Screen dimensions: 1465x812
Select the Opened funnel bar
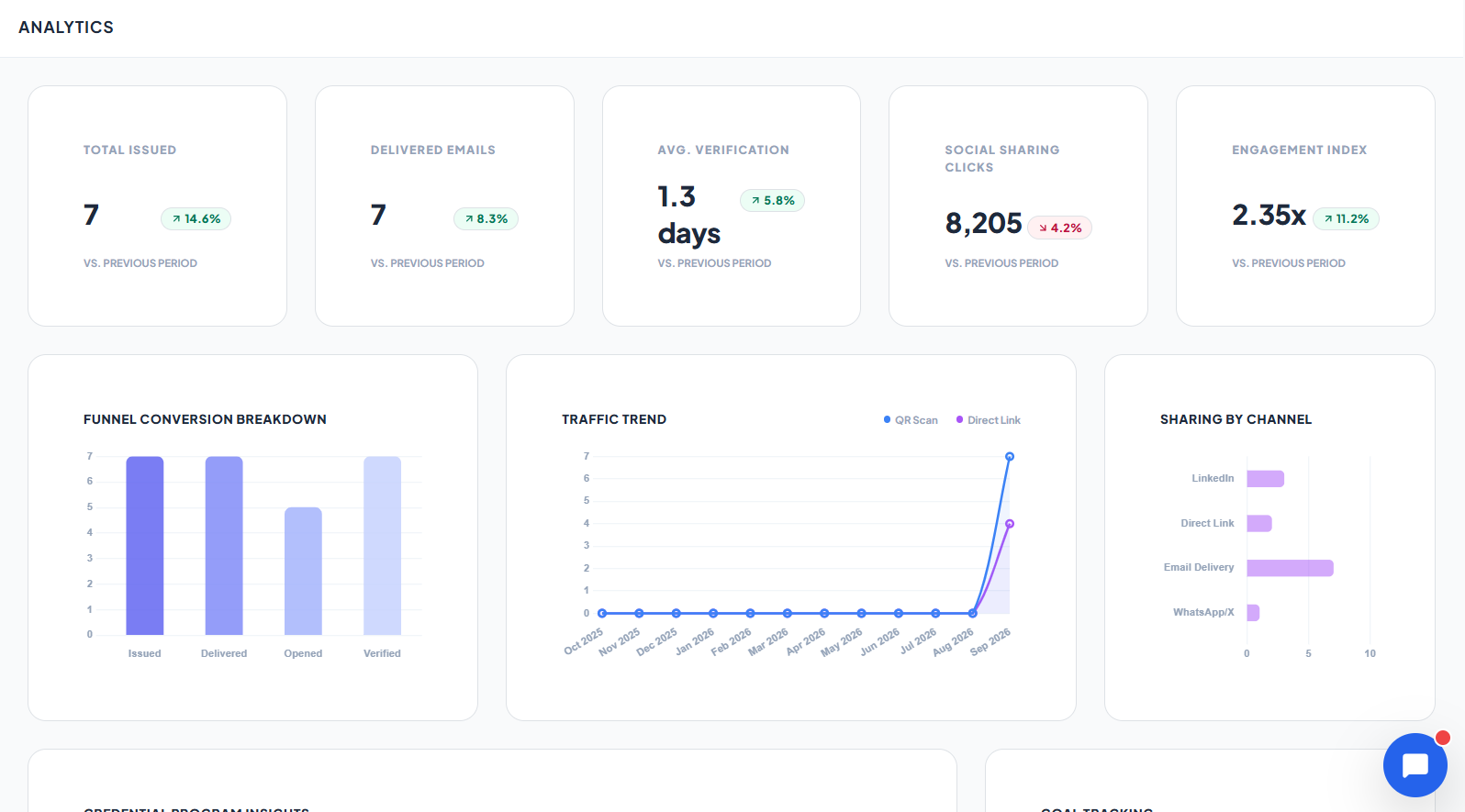pos(303,571)
